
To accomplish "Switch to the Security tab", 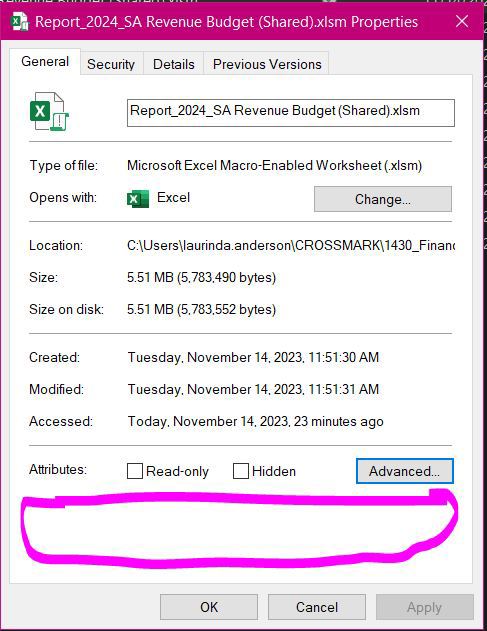I will [x=111, y=64].
